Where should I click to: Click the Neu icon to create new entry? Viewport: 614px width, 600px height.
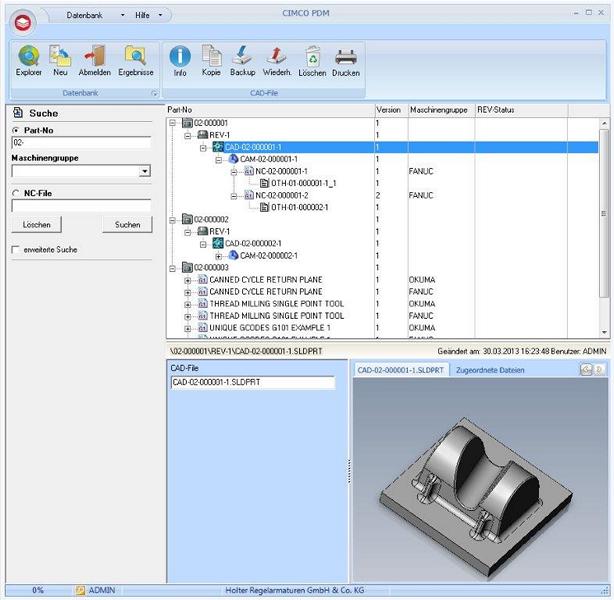point(60,60)
